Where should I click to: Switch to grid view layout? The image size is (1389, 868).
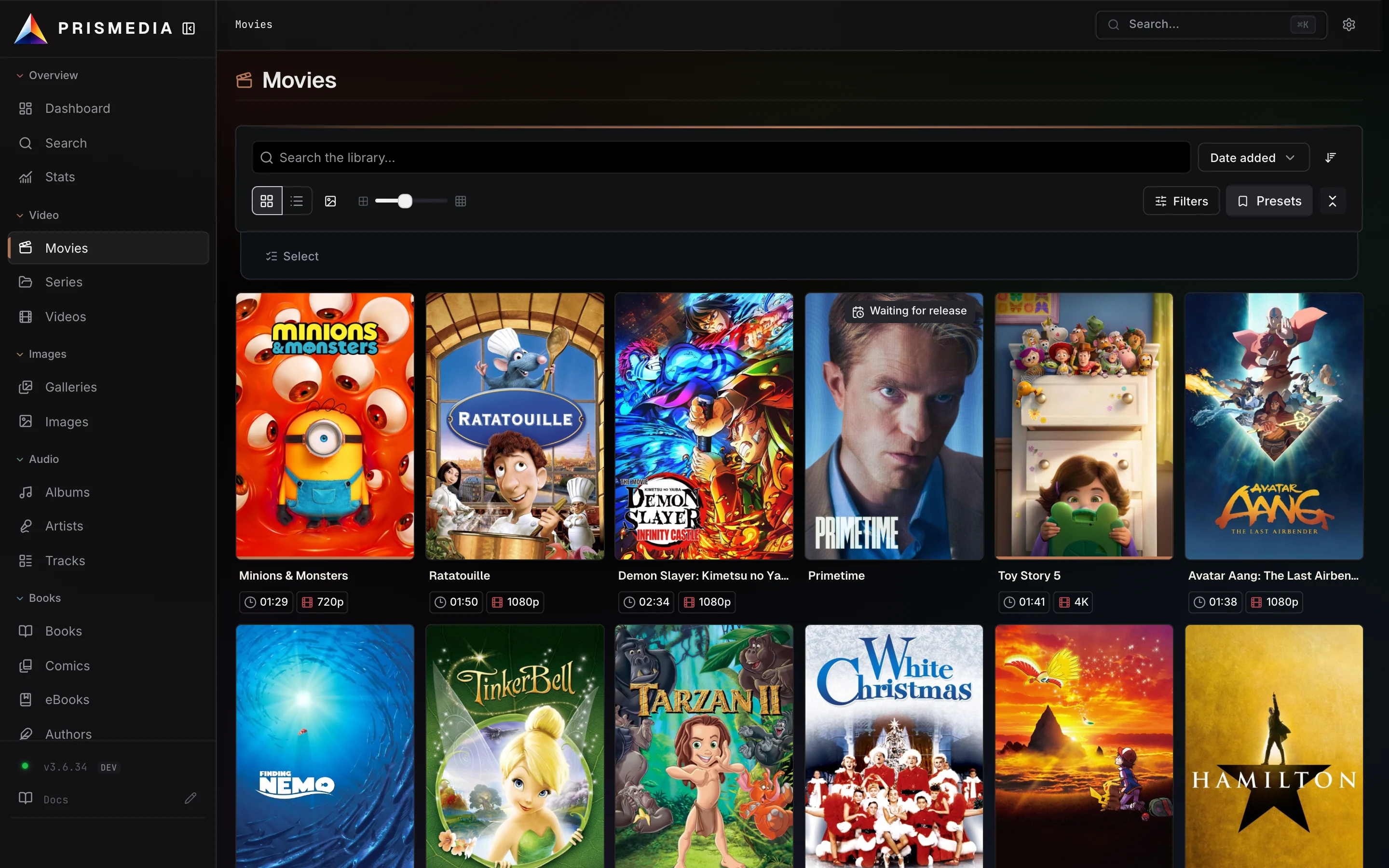[267, 201]
